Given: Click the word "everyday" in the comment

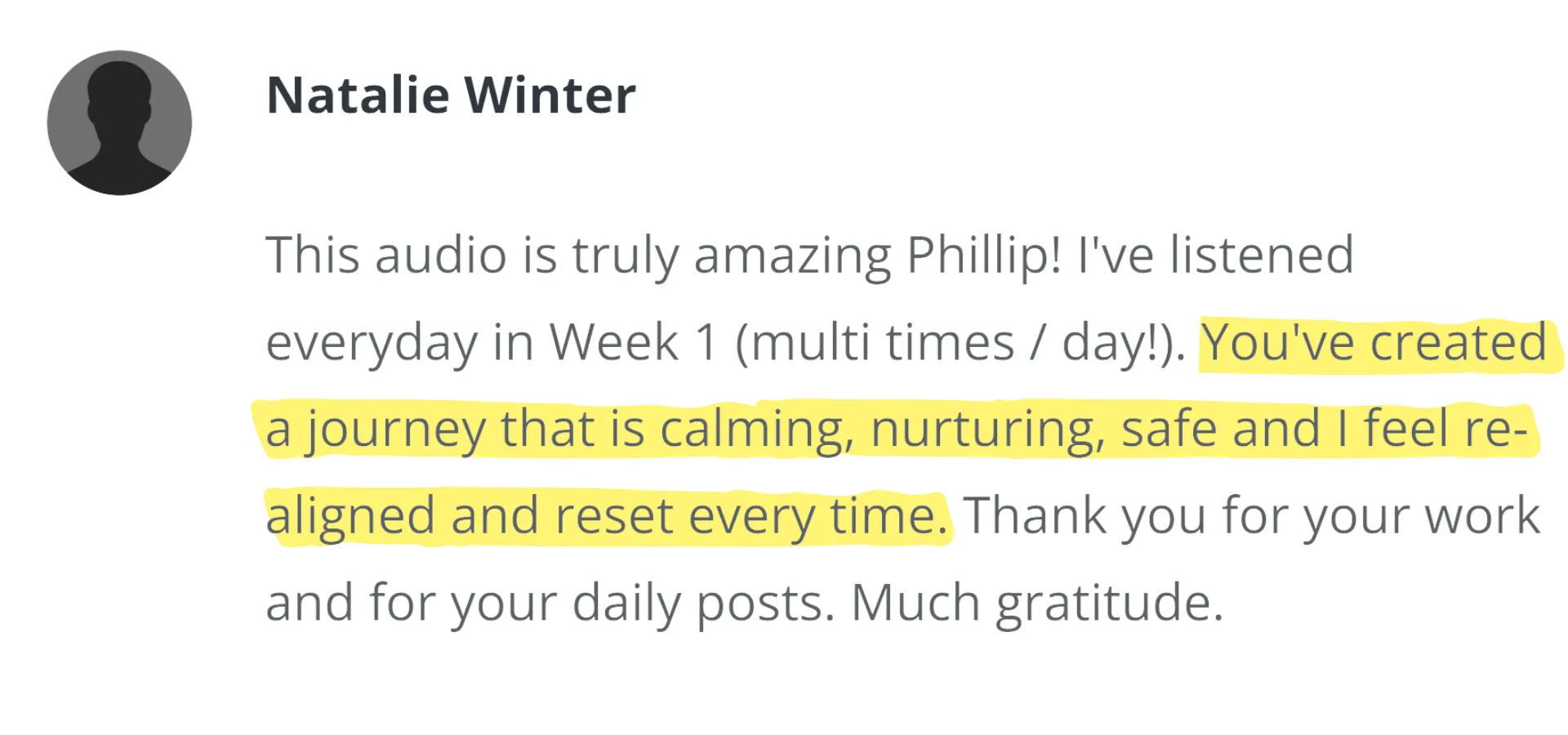Looking at the screenshot, I should point(372,342).
